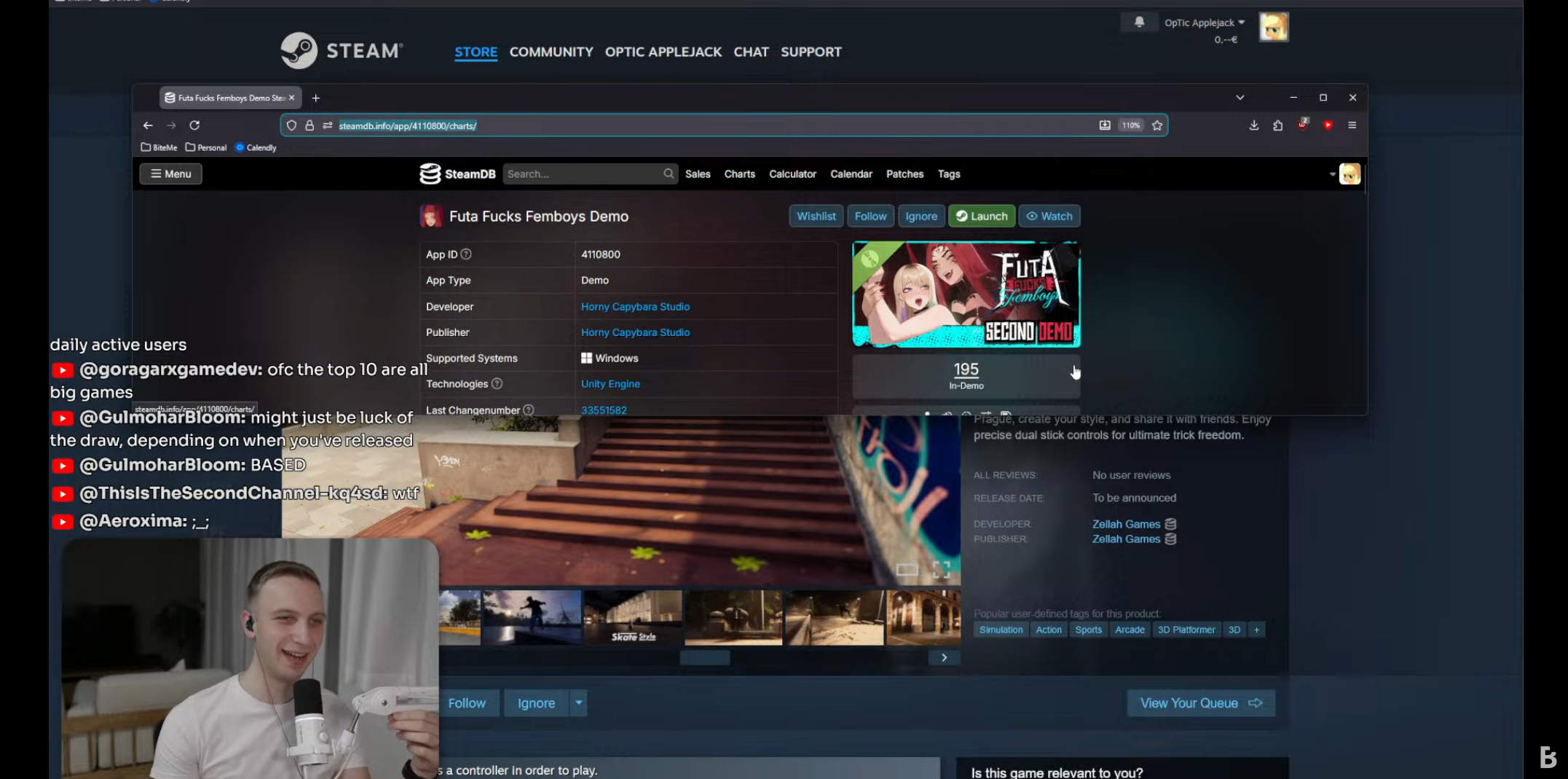Image resolution: width=1568 pixels, height=779 pixels.
Task: Click the Last Changenumber help icon
Action: tap(529, 410)
